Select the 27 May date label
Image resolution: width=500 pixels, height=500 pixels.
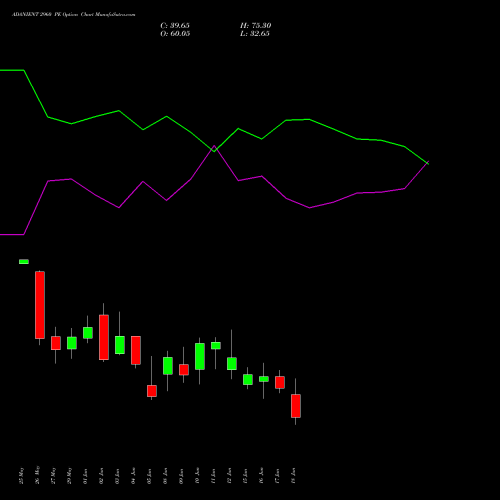pos(54,476)
